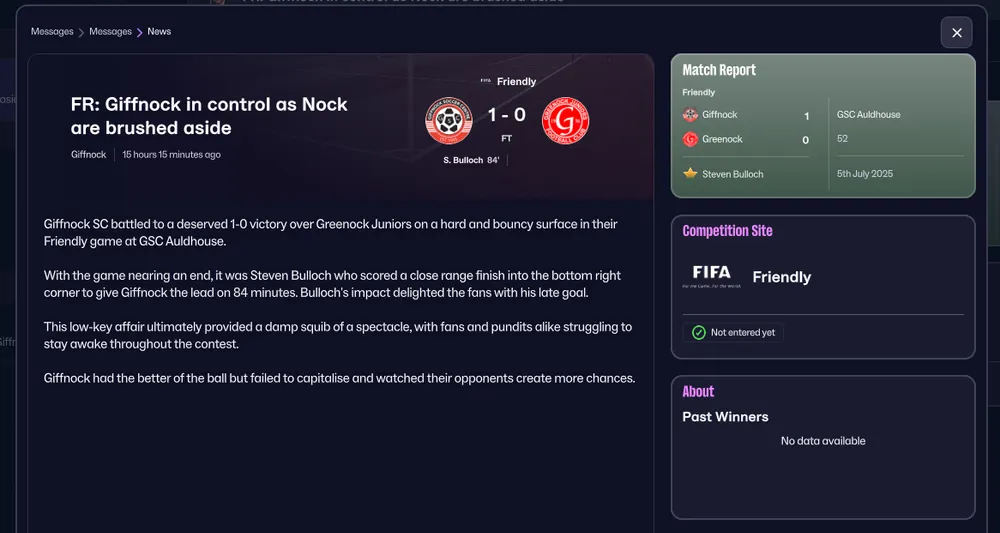The height and width of the screenshot is (533, 1000).
Task: Go to first Messages breadcrumb
Action: [x=52, y=32]
